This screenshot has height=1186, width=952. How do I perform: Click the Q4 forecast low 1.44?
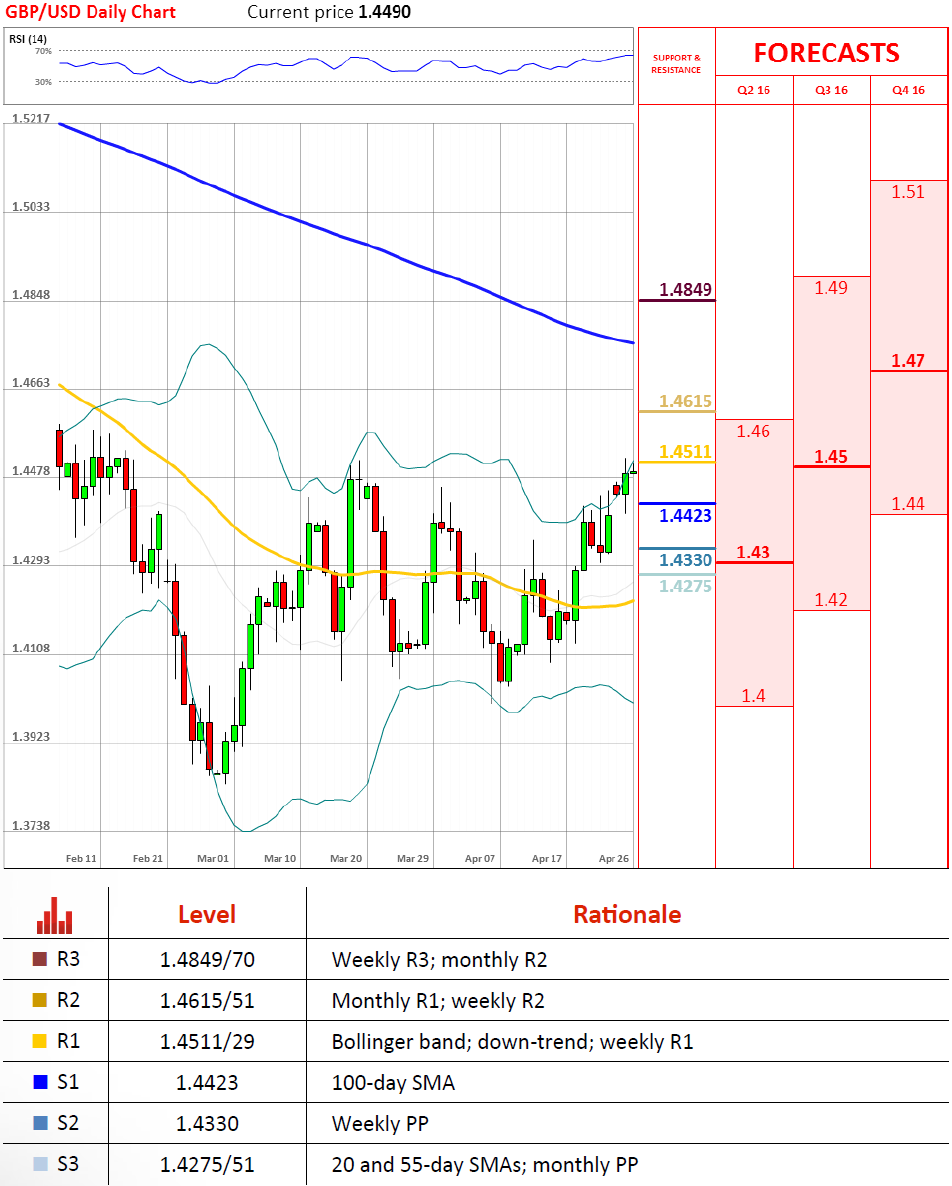[x=907, y=504]
